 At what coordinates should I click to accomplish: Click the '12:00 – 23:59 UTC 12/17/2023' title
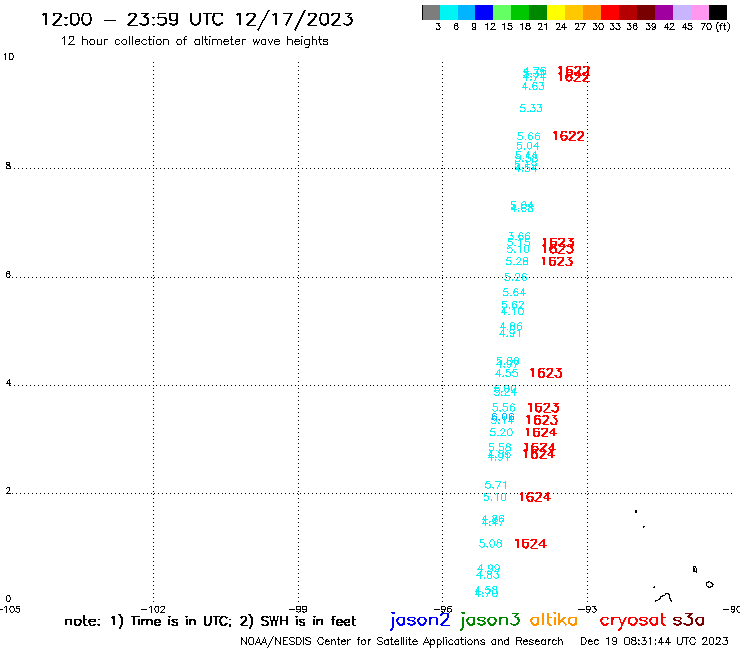(197, 20)
